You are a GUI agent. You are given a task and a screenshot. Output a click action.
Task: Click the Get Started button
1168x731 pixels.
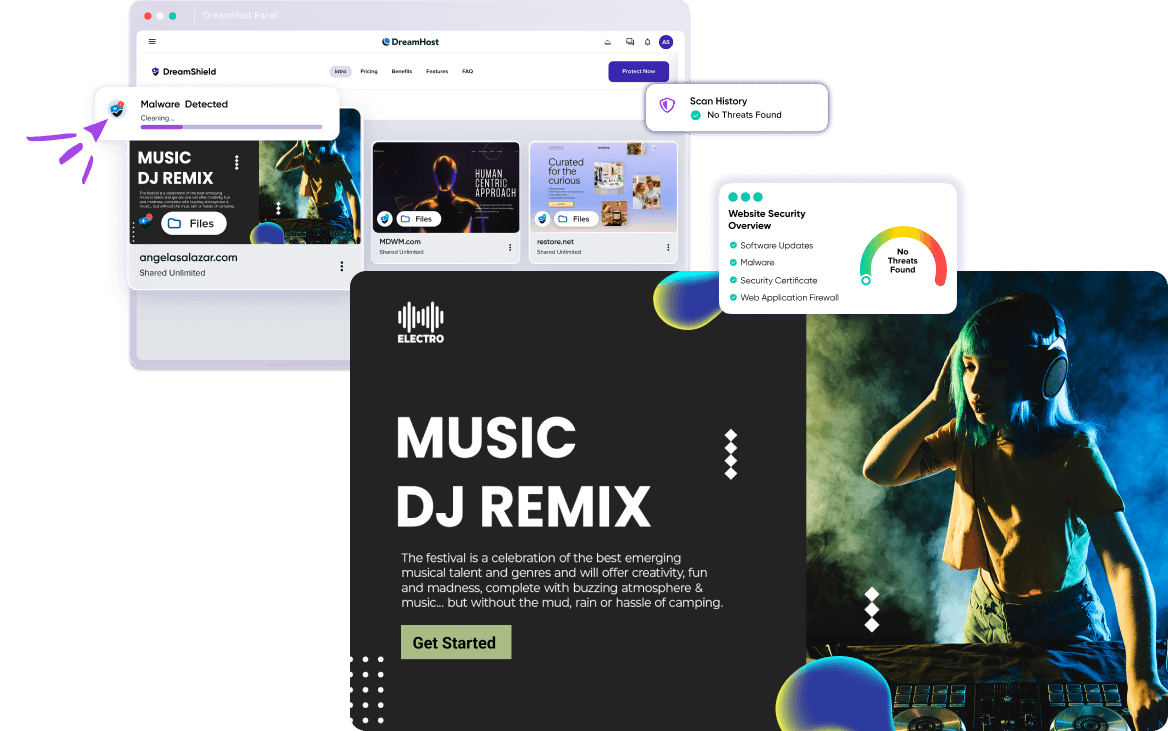(x=455, y=643)
